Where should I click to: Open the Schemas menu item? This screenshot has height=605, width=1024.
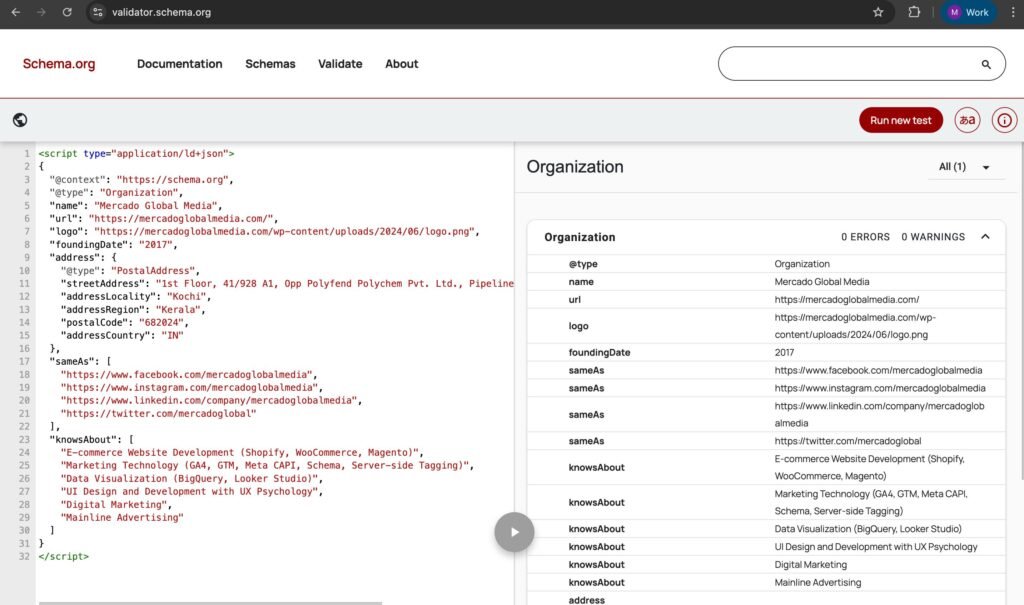[x=270, y=63]
